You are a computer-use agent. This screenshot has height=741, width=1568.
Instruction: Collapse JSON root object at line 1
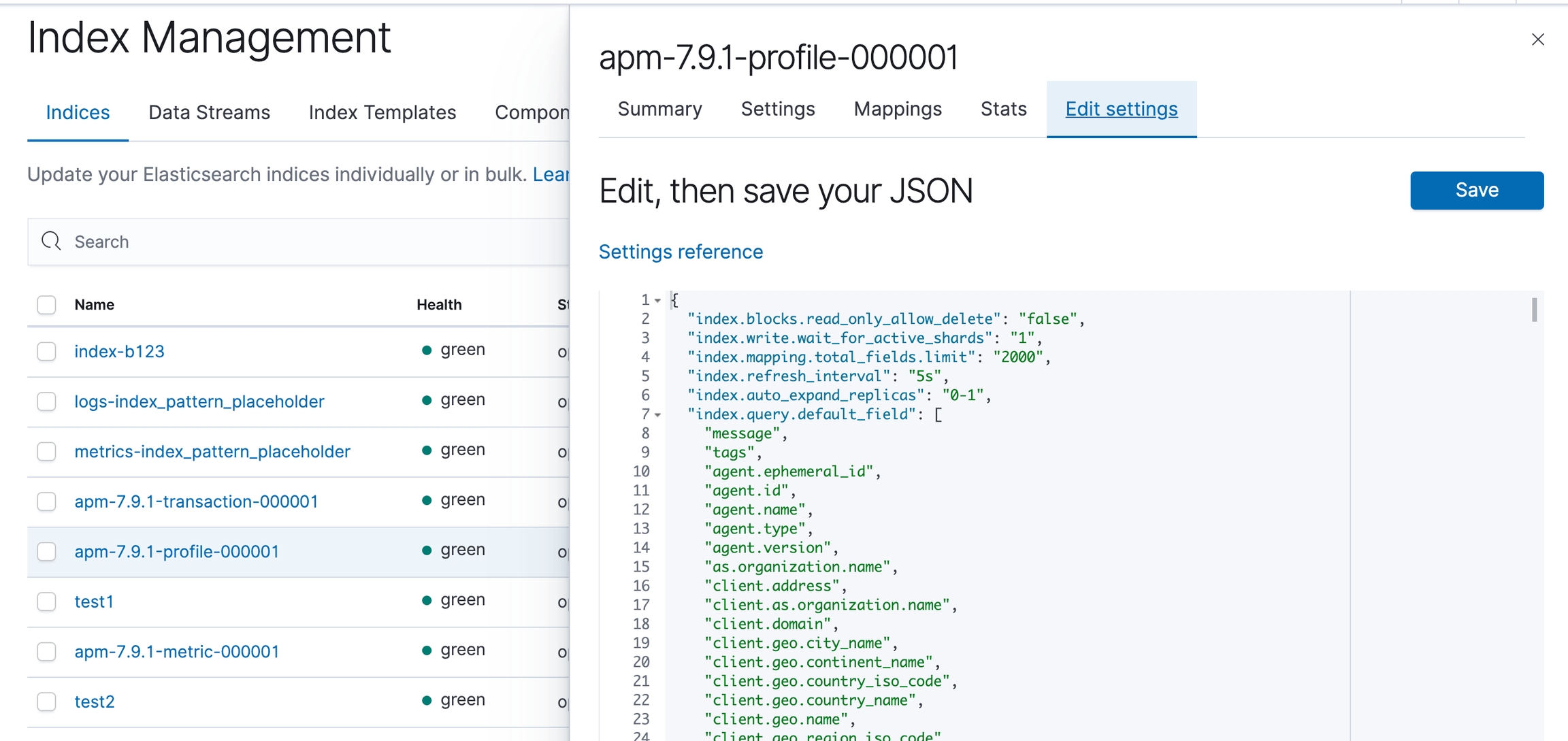click(x=658, y=300)
